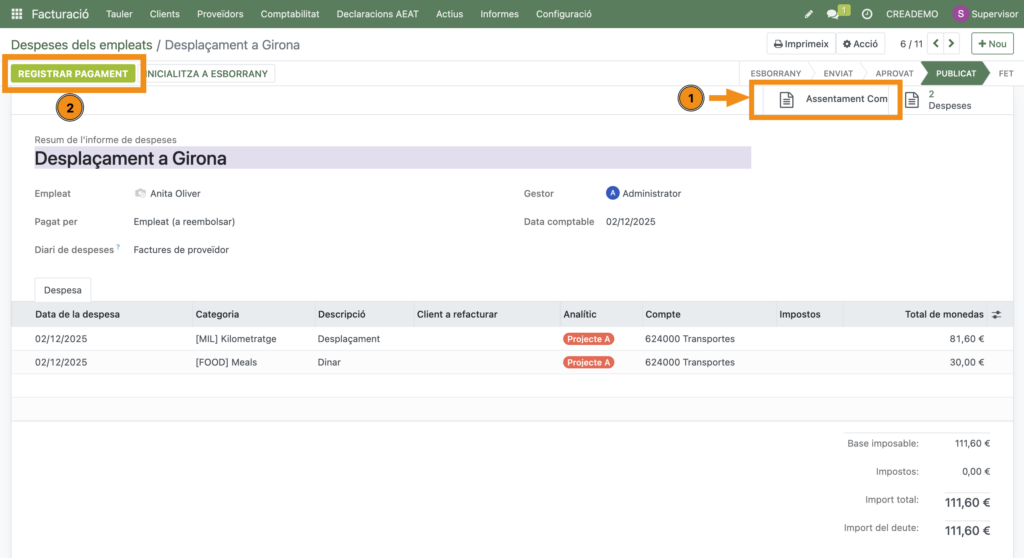This screenshot has width=1024, height=558.
Task: Open the Supervisor user menu
Action: (985, 14)
